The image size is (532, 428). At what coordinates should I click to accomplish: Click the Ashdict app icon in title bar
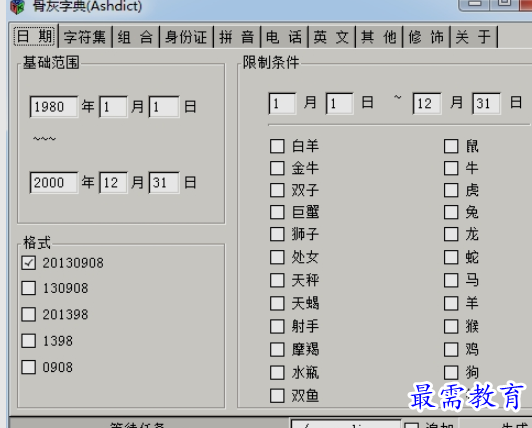(x=17, y=7)
